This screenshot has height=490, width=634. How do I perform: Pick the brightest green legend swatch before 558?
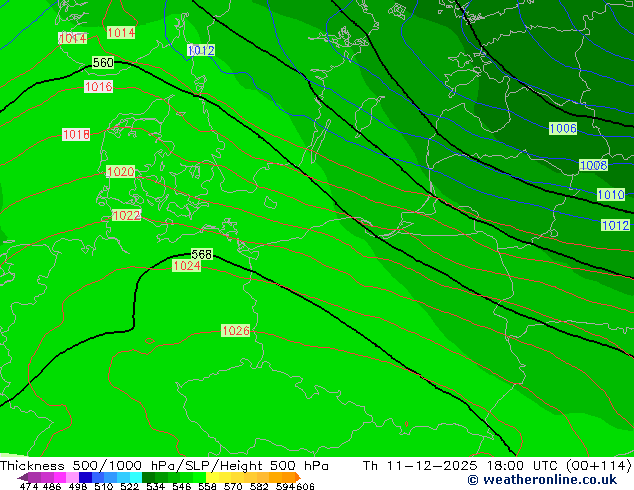pos(200,477)
